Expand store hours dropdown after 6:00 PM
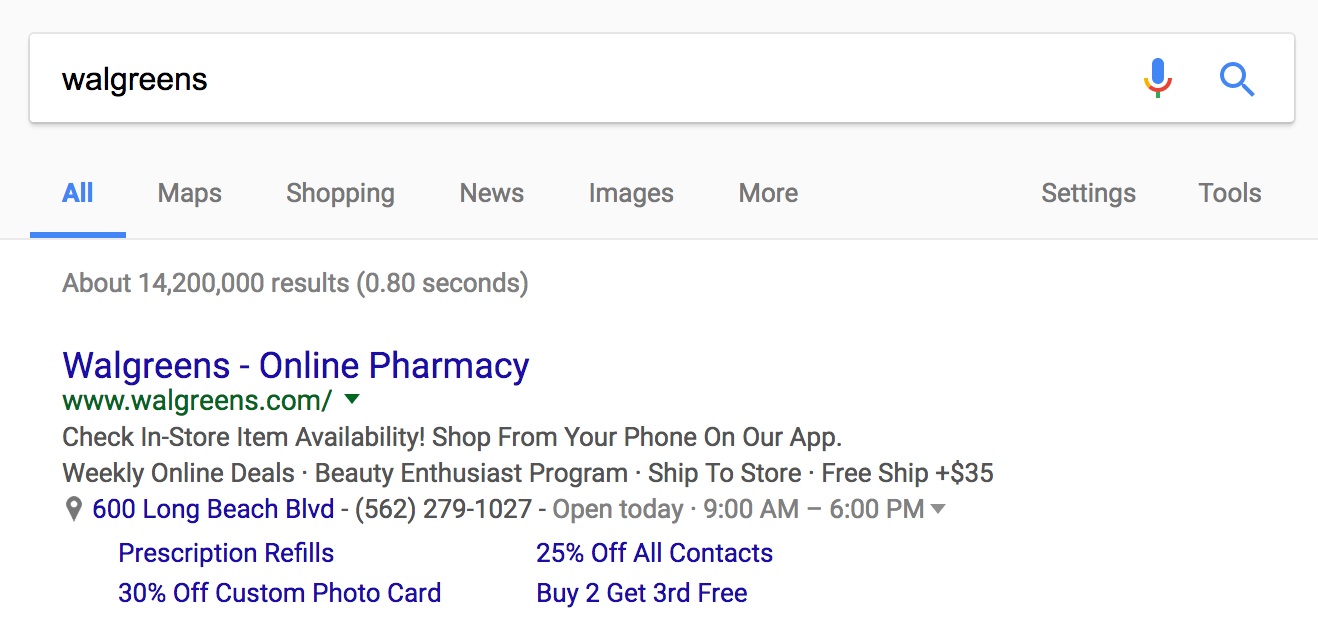This screenshot has height=638, width=1318. click(938, 509)
